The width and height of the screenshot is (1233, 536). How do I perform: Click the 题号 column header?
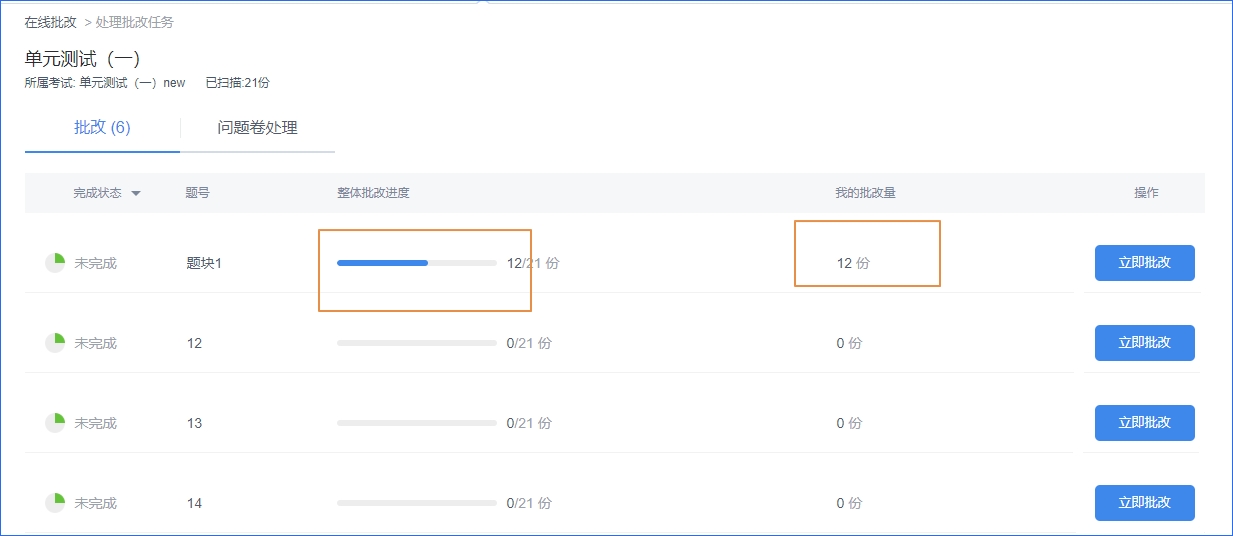click(x=198, y=193)
